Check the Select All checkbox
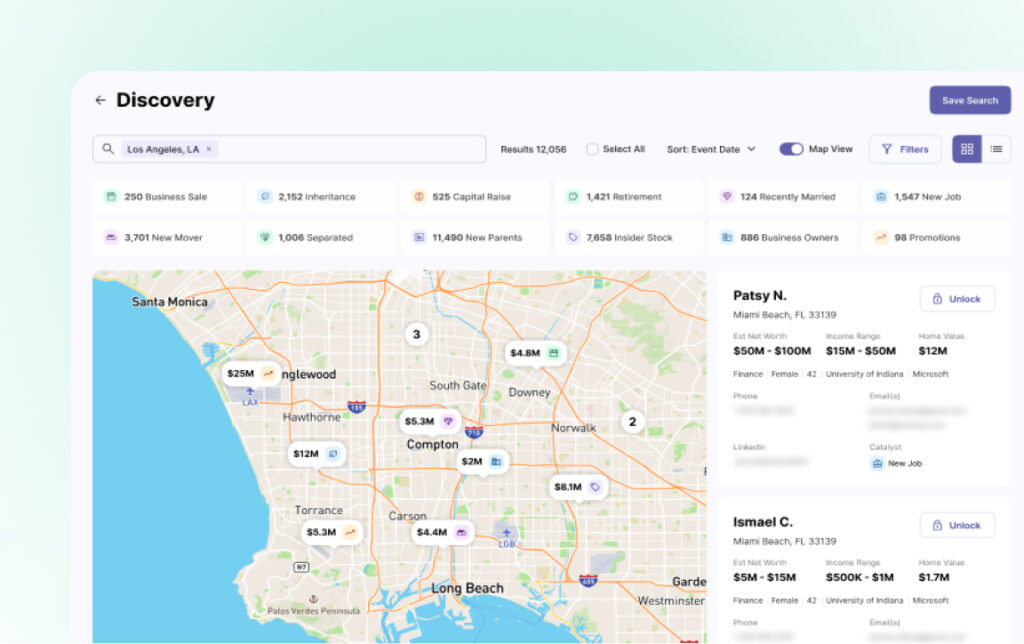Viewport: 1024px width, 644px height. click(592, 149)
